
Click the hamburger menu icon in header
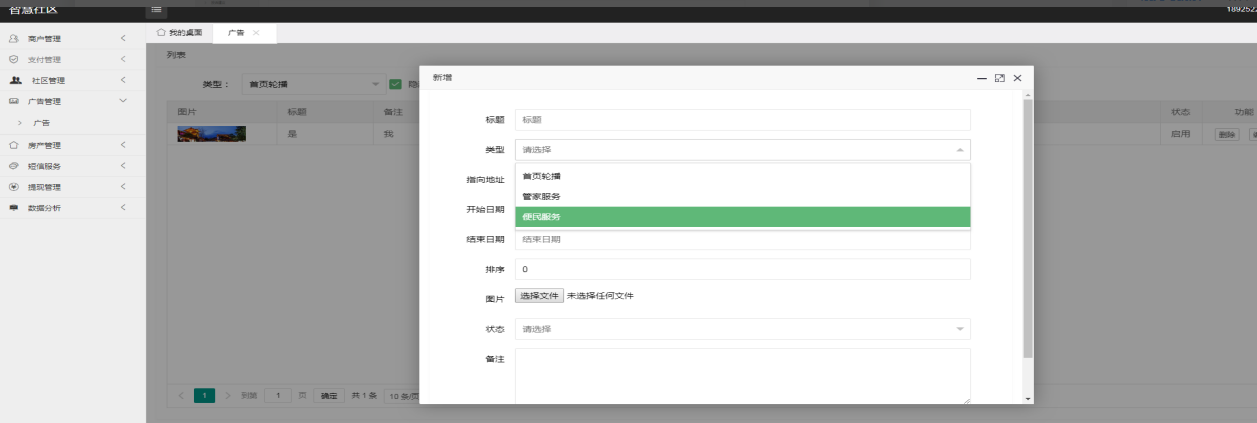pos(157,9)
